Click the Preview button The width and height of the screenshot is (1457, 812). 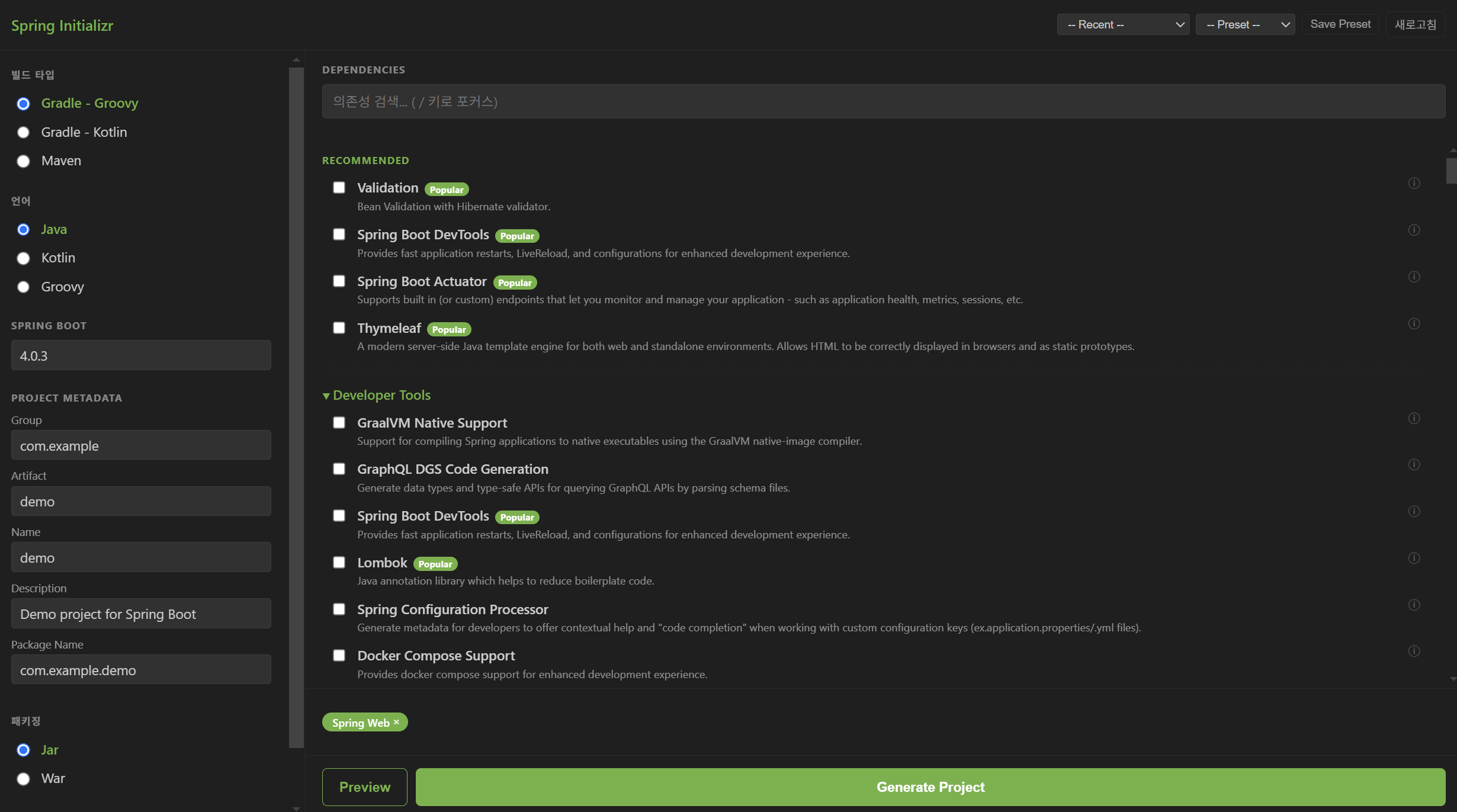tap(364, 787)
